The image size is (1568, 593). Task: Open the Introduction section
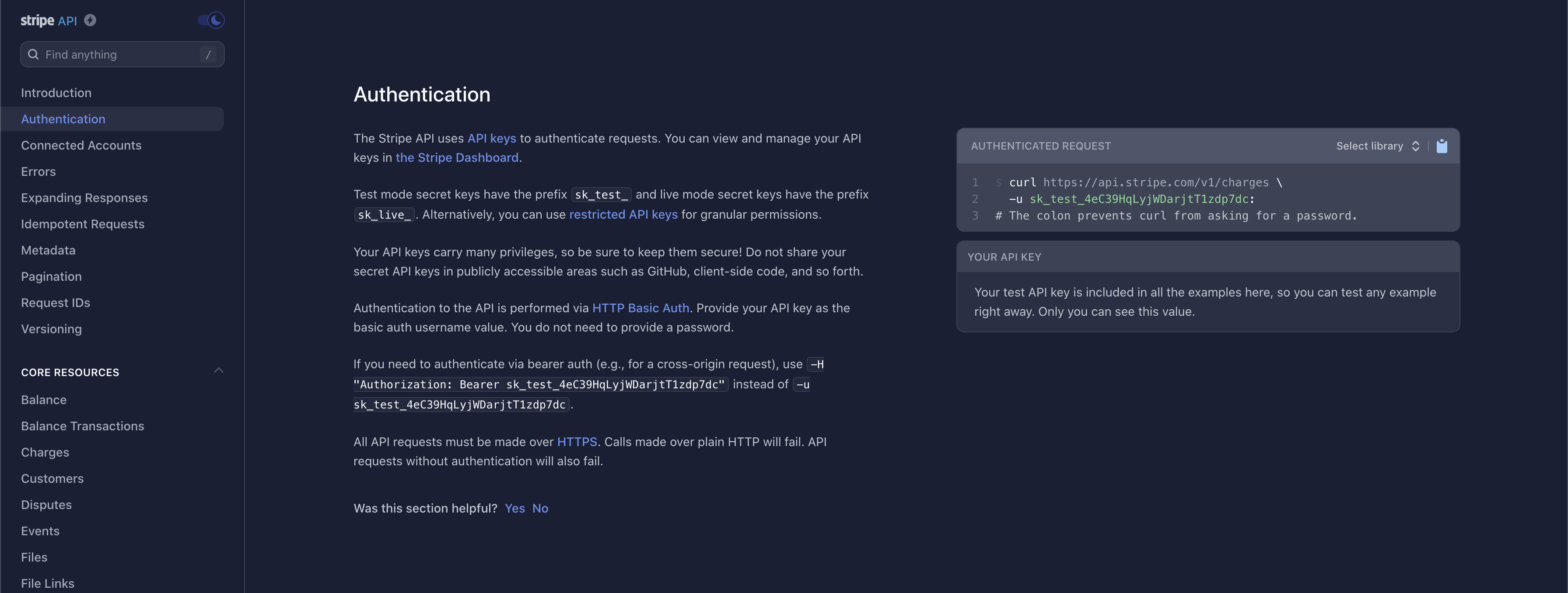[56, 93]
